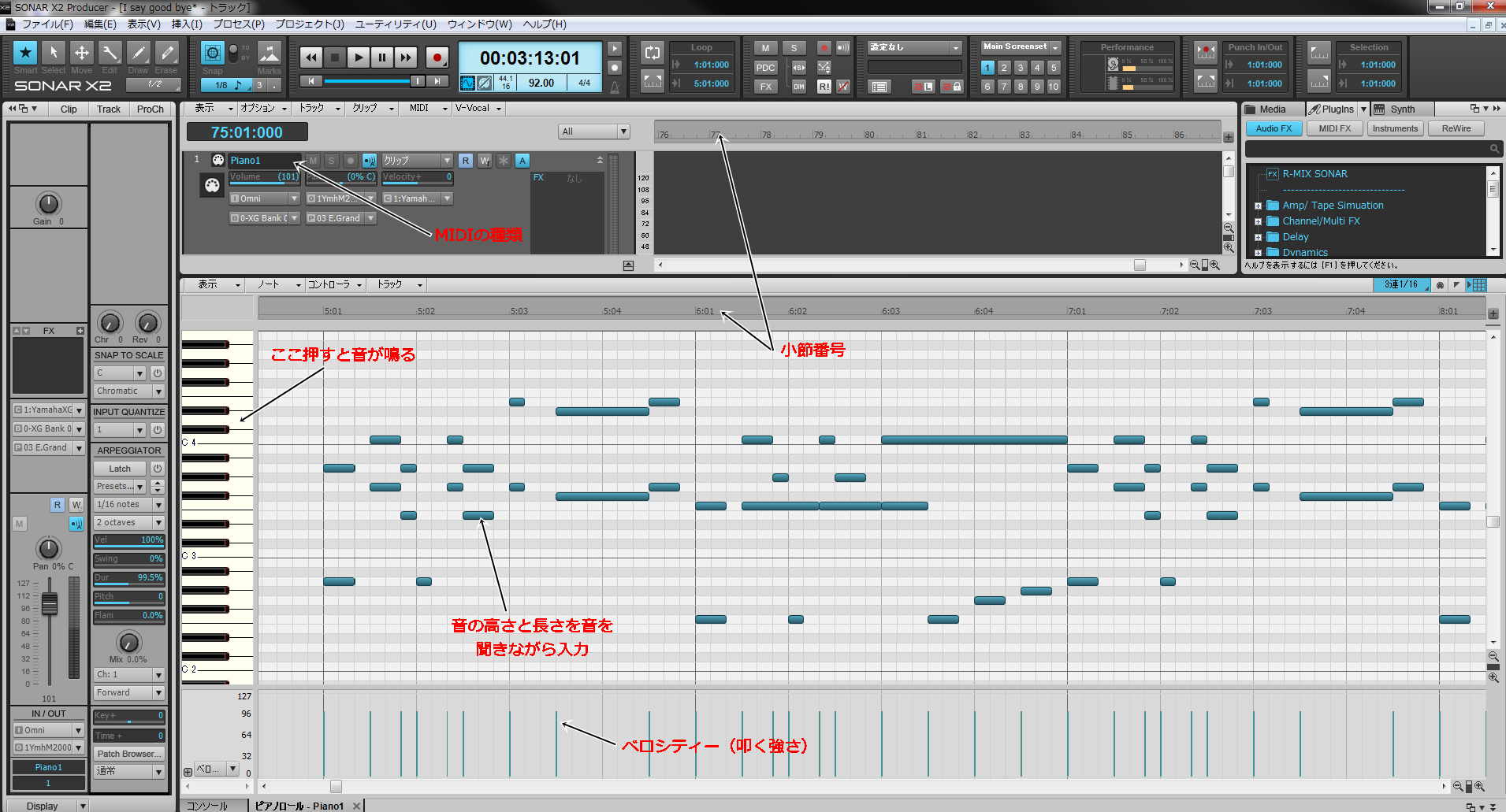
Task: Select screenset number 10
Action: point(1054,87)
